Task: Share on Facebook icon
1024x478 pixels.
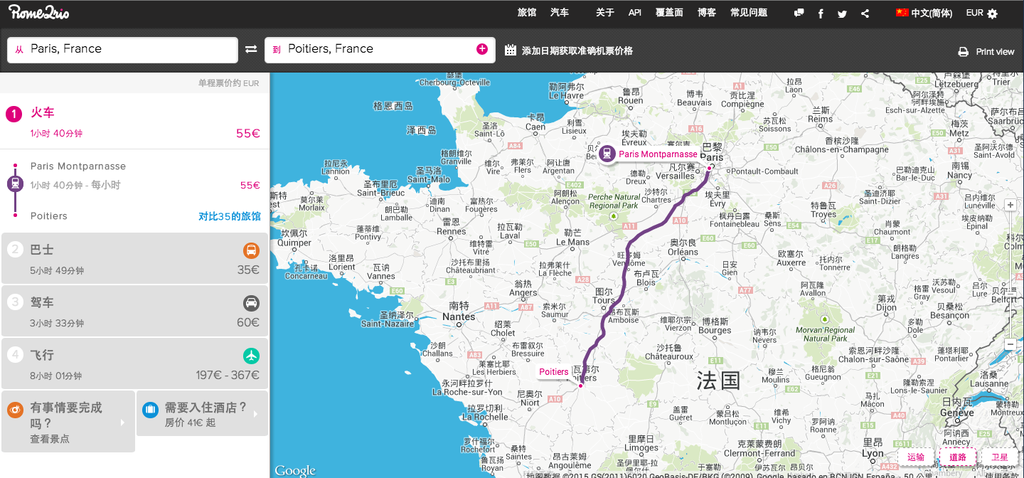Action: point(821,14)
